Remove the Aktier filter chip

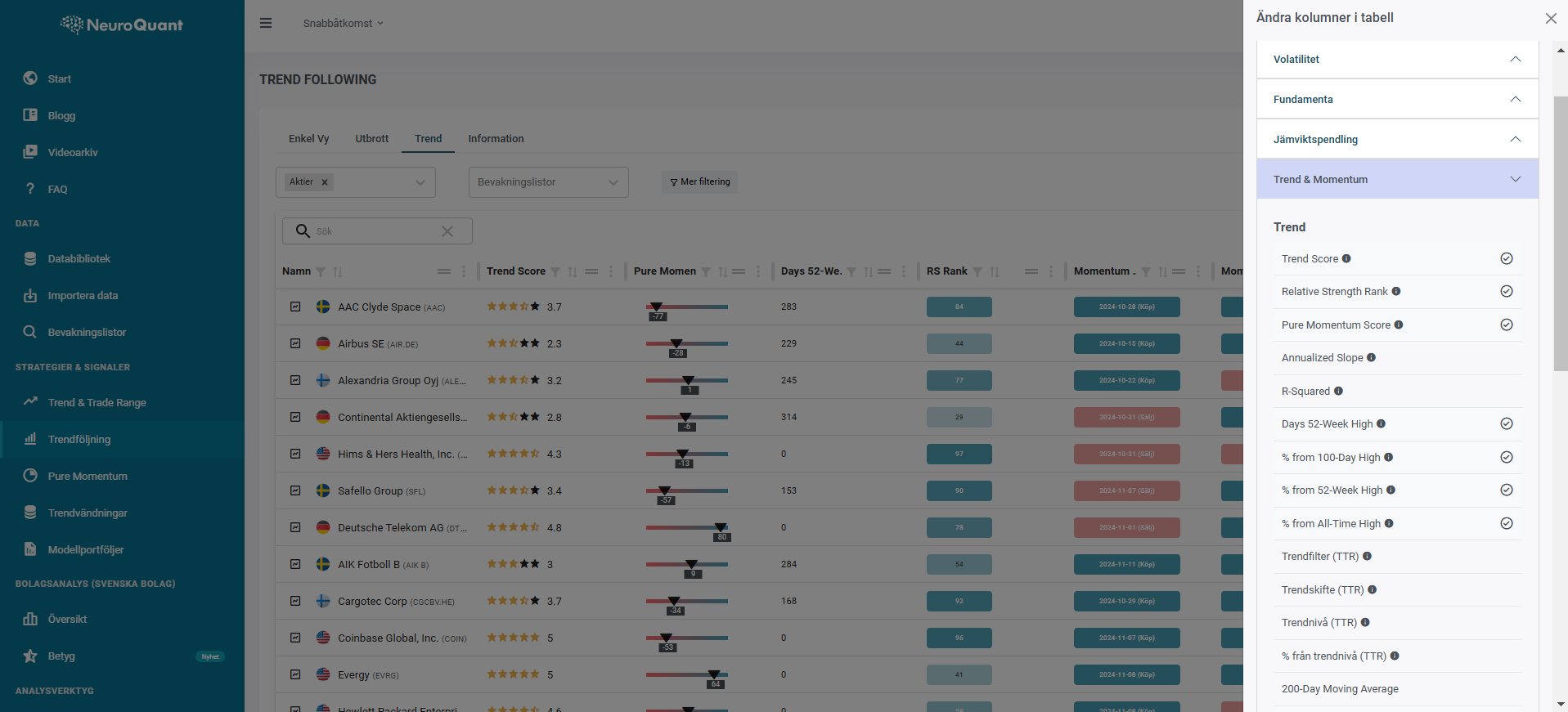(x=325, y=182)
